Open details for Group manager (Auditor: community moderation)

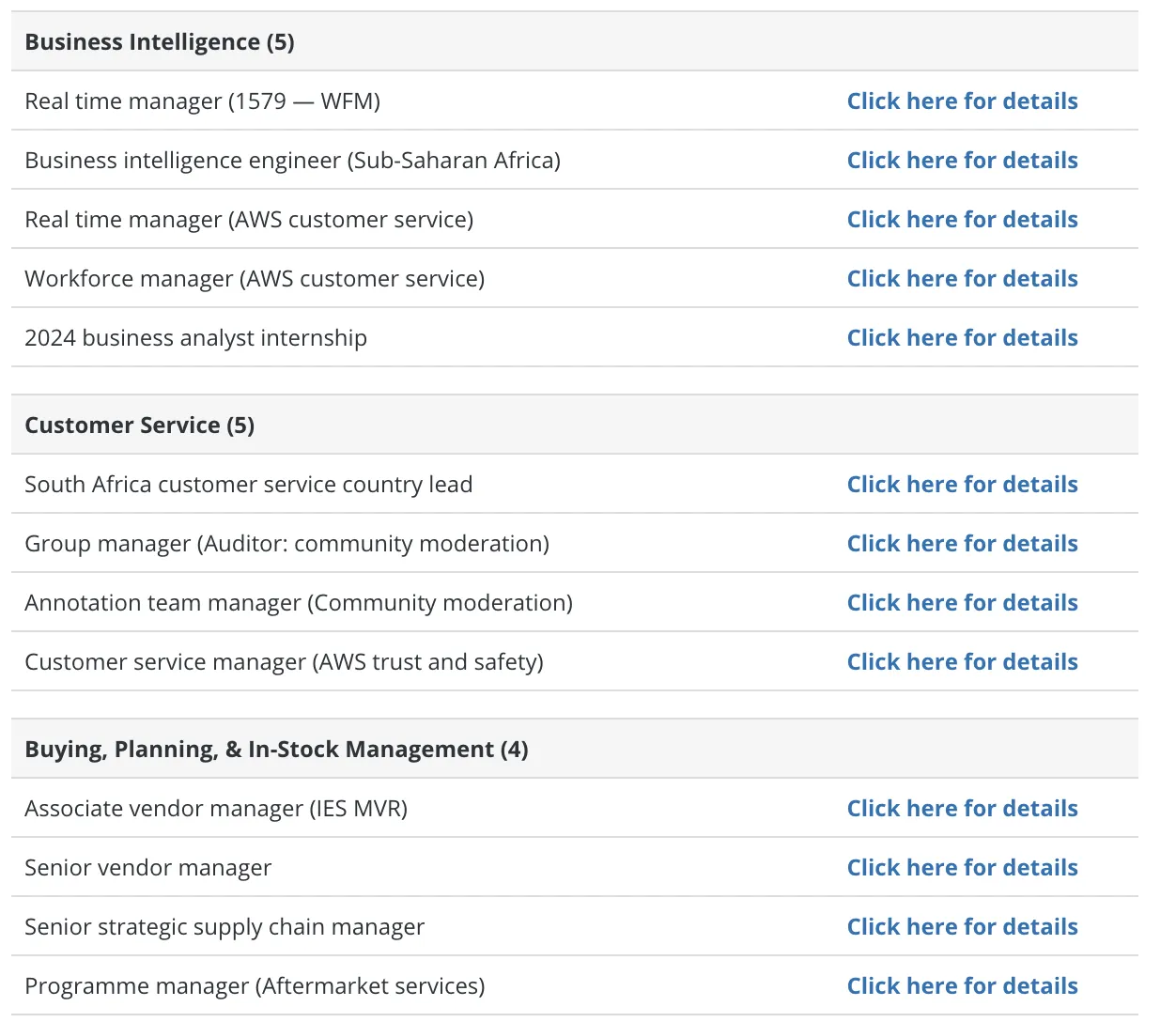(x=962, y=544)
